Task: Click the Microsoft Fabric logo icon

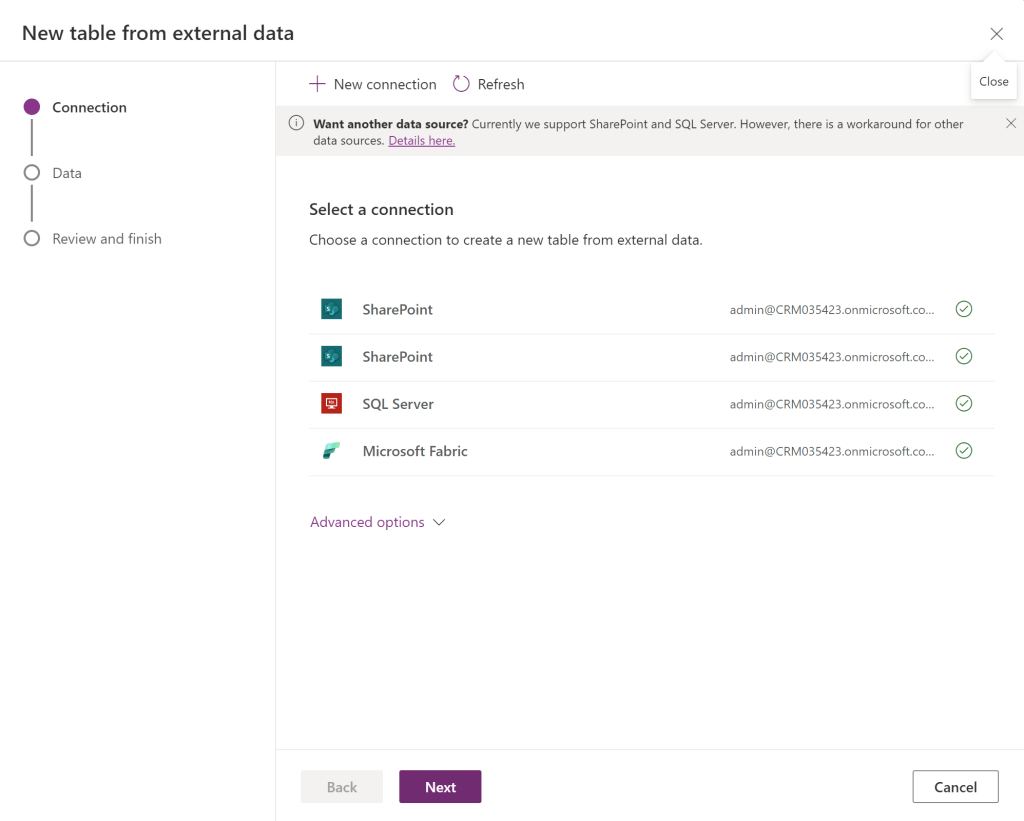Action: [331, 451]
